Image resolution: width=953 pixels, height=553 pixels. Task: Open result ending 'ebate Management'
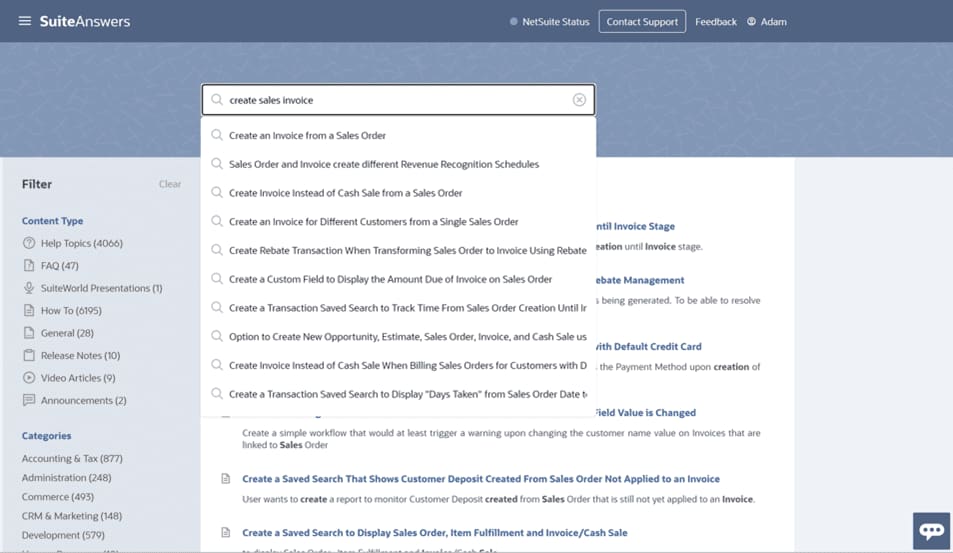(640, 280)
